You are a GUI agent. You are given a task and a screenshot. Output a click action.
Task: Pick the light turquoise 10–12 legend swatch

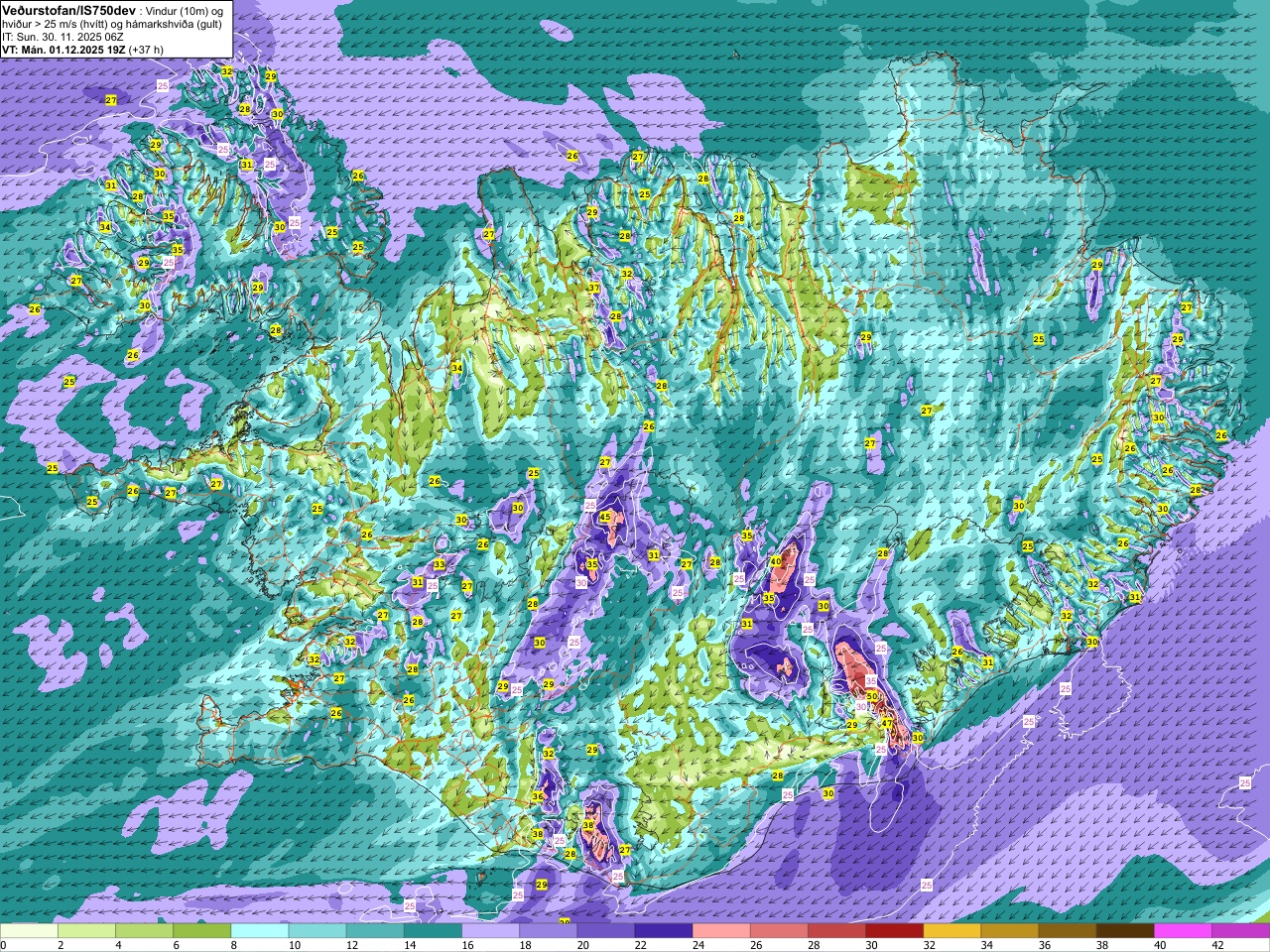(x=317, y=931)
